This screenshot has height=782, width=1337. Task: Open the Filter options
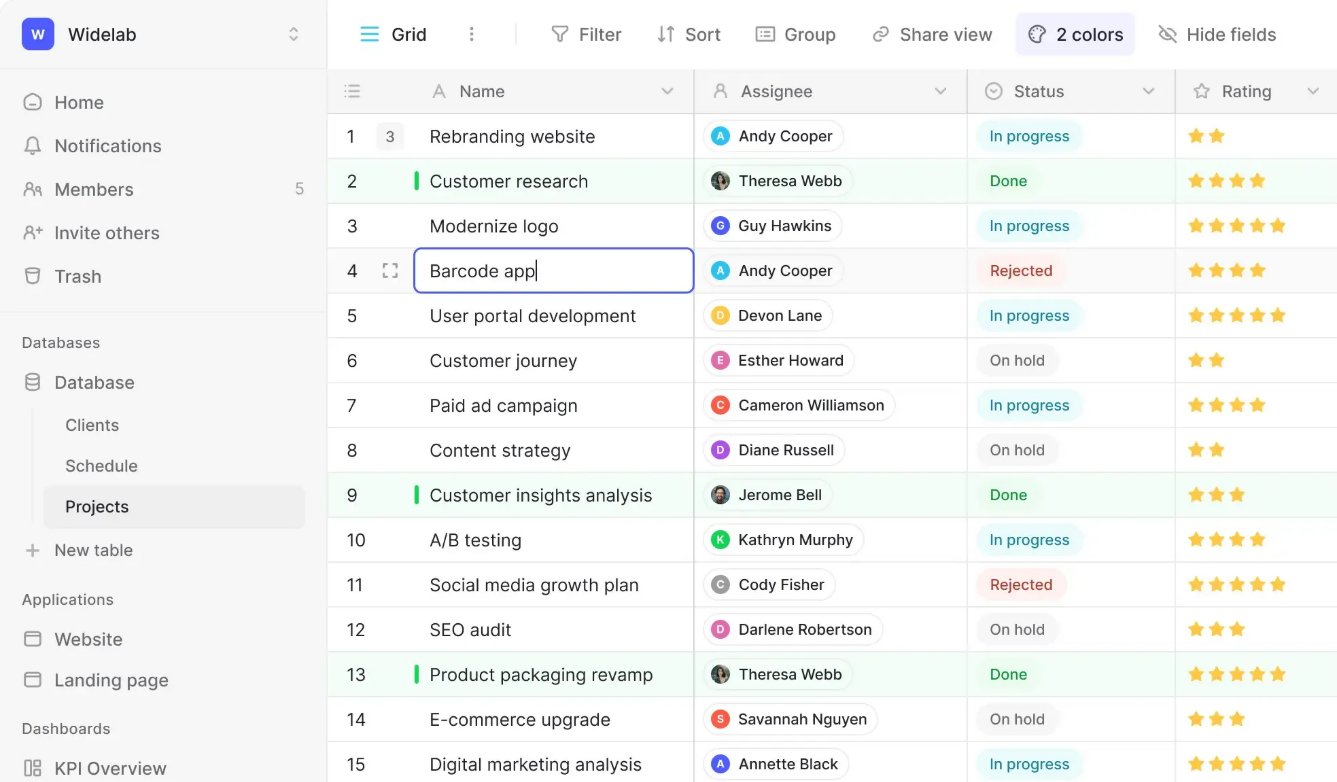(x=587, y=34)
